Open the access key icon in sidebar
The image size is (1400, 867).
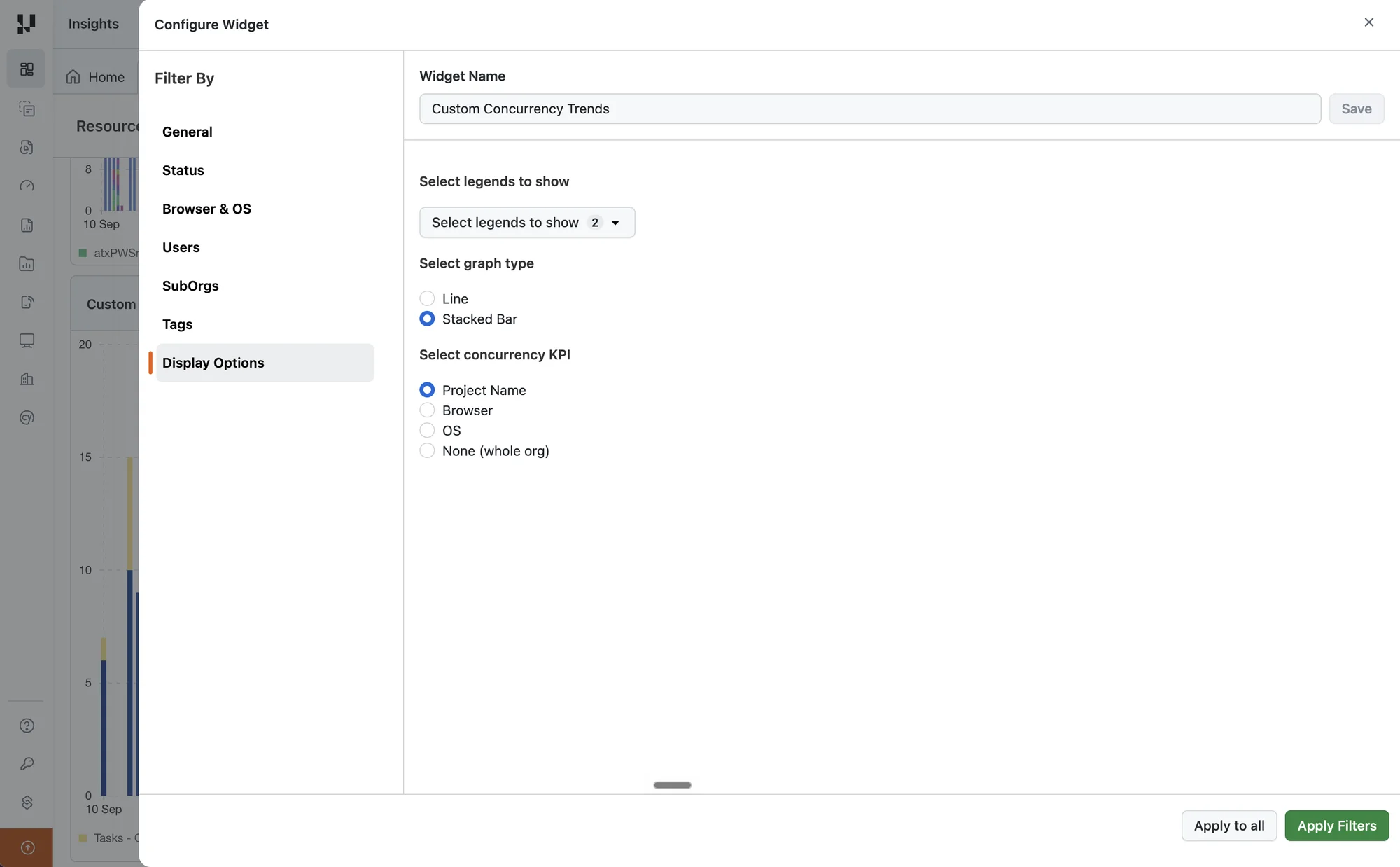pyautogui.click(x=27, y=764)
